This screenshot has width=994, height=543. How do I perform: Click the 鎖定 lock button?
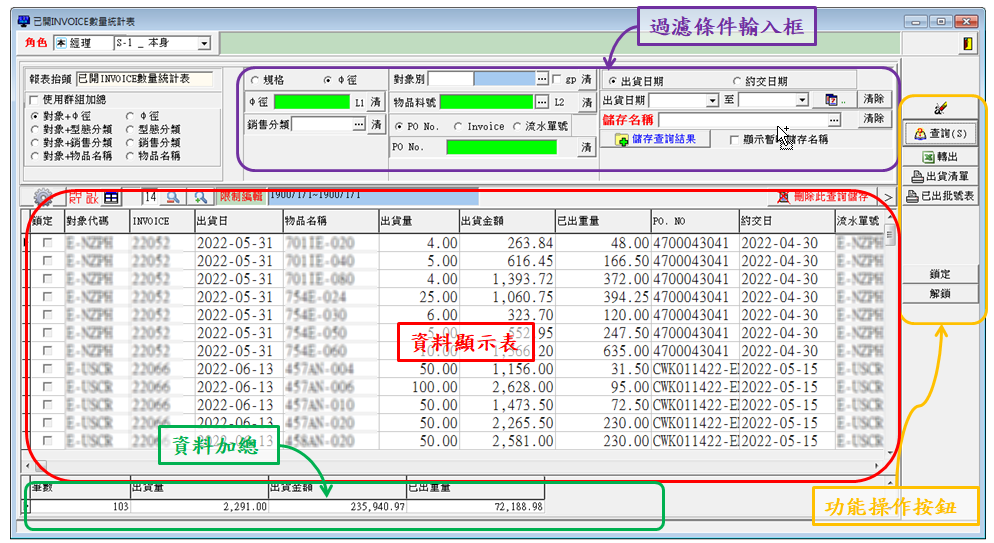click(x=940, y=274)
